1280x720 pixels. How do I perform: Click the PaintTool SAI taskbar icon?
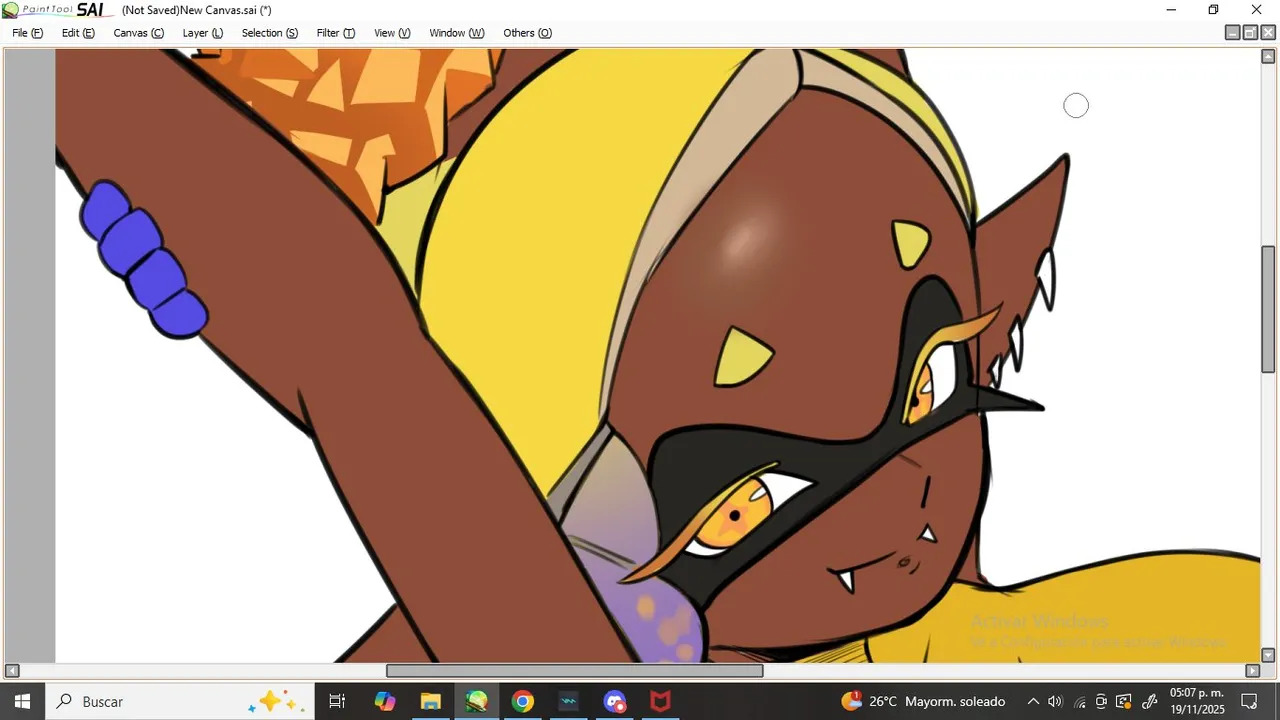477,701
